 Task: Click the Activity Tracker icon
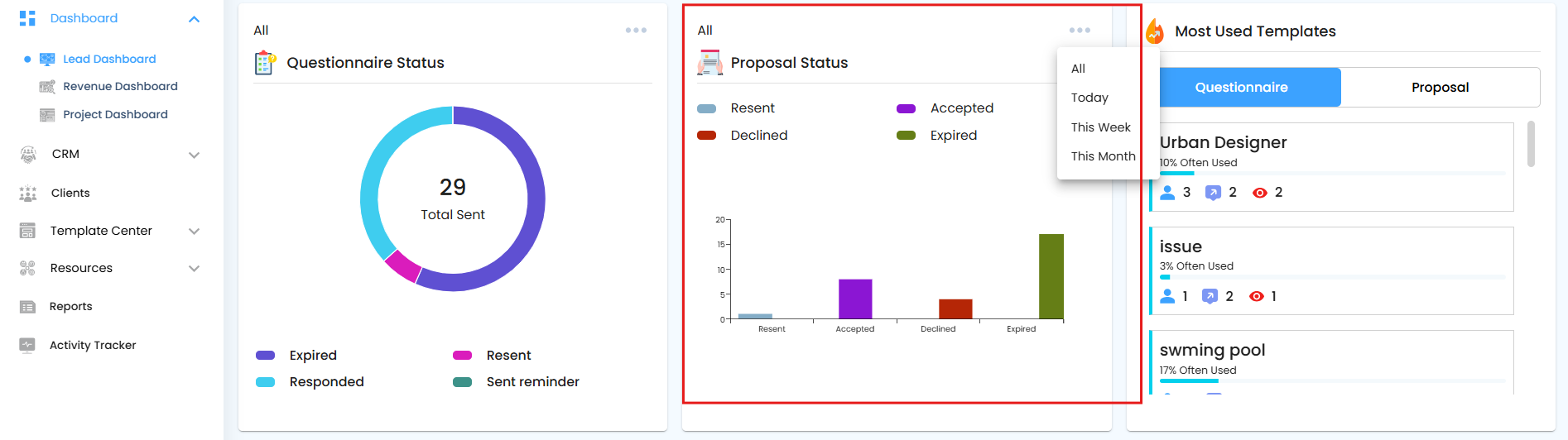pos(27,346)
